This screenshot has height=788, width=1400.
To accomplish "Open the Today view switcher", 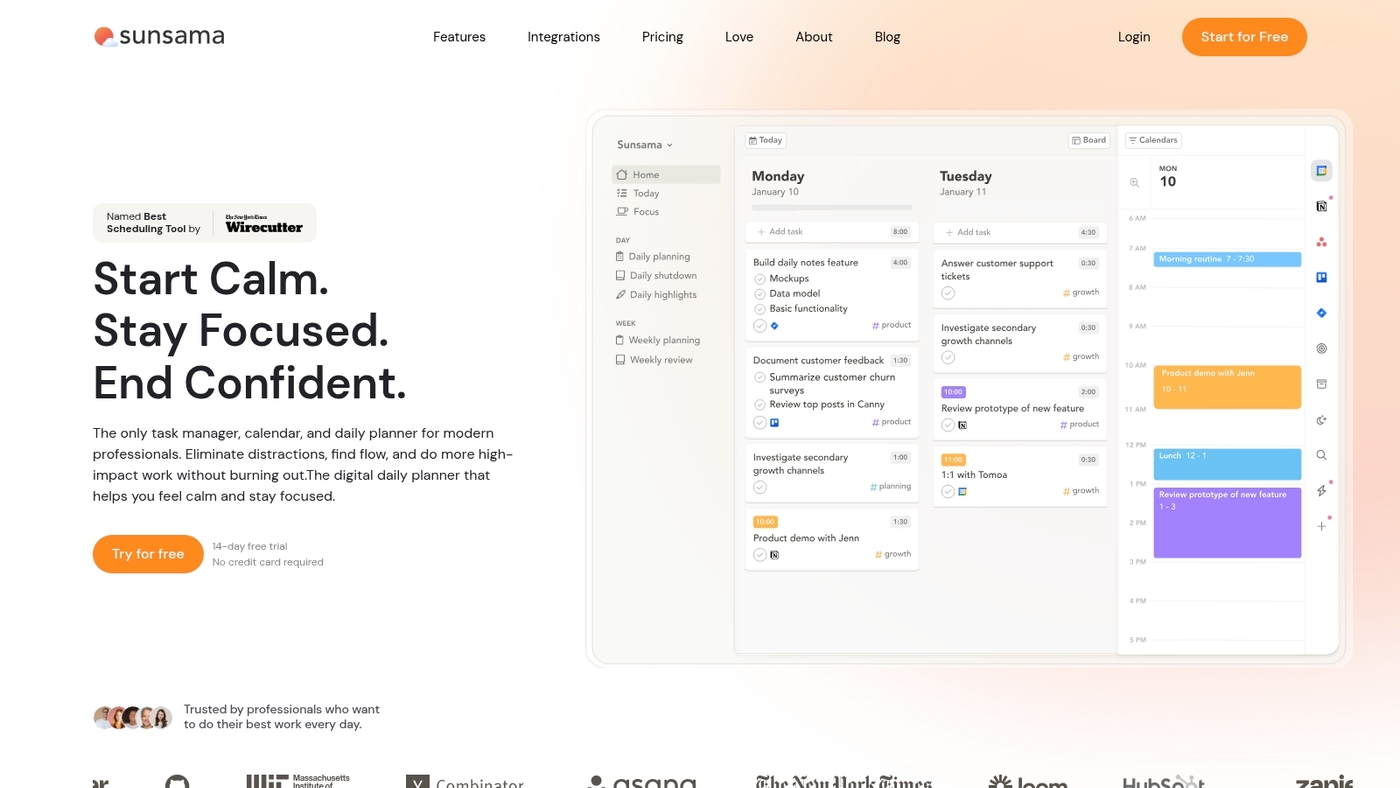I will (x=765, y=140).
